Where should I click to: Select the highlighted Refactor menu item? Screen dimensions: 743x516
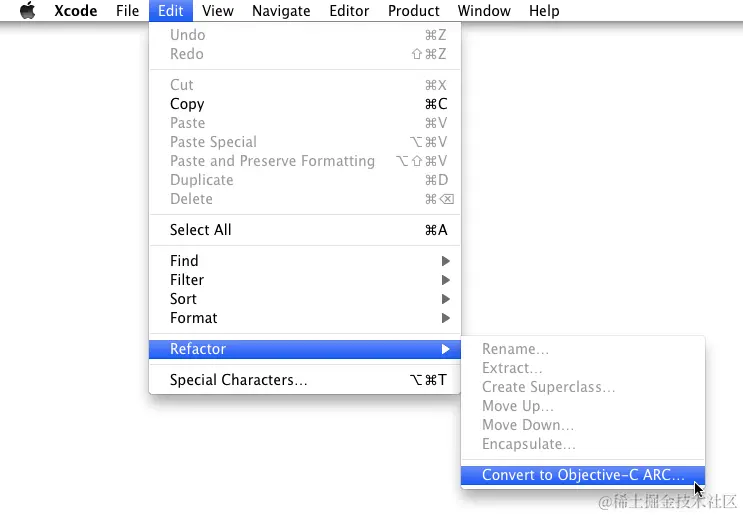point(305,349)
